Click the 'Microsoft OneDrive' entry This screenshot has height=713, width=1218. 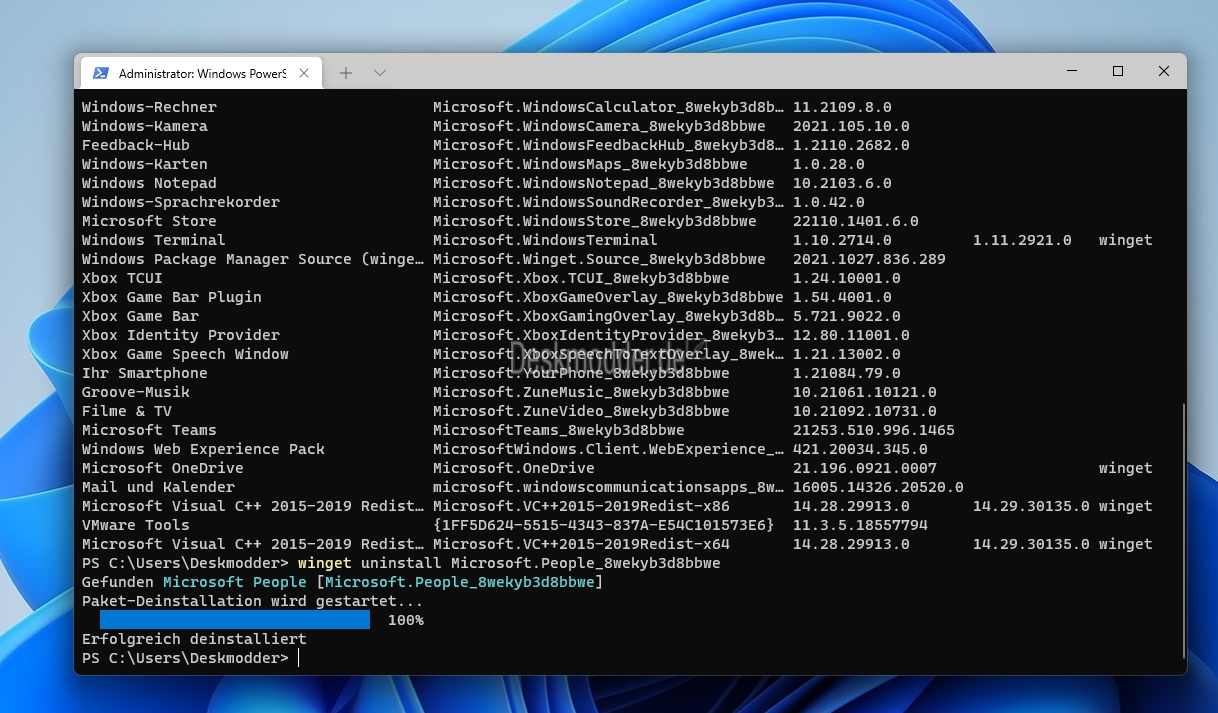[x=163, y=468]
